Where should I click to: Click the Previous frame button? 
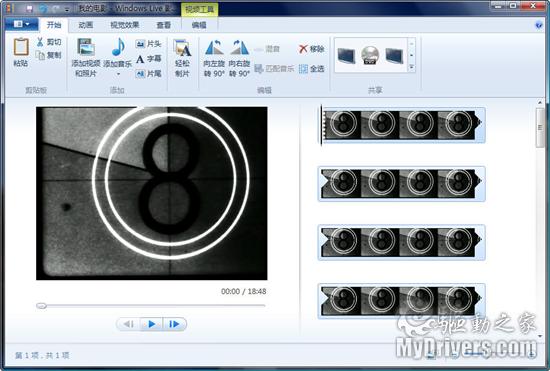(129, 324)
